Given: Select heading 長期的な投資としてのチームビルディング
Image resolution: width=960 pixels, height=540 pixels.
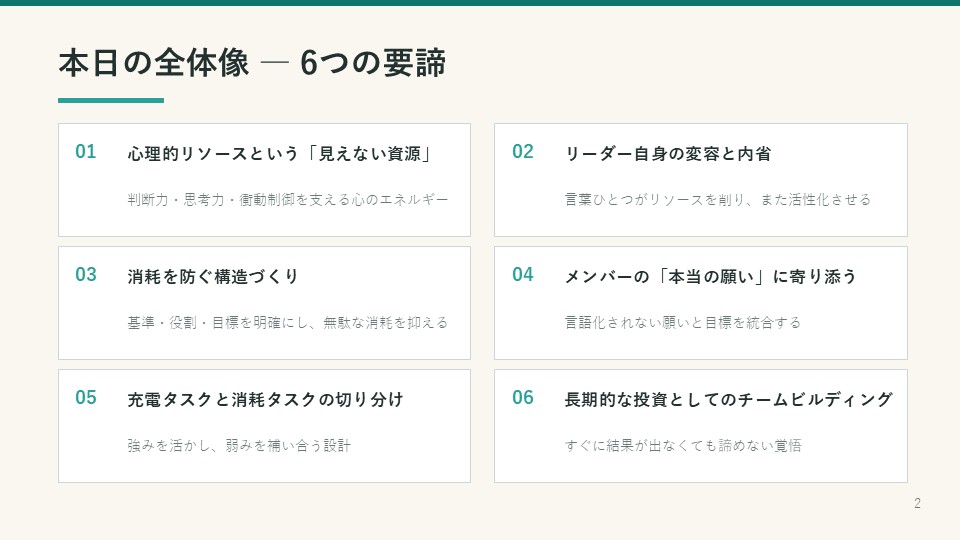Looking at the screenshot, I should (x=729, y=400).
